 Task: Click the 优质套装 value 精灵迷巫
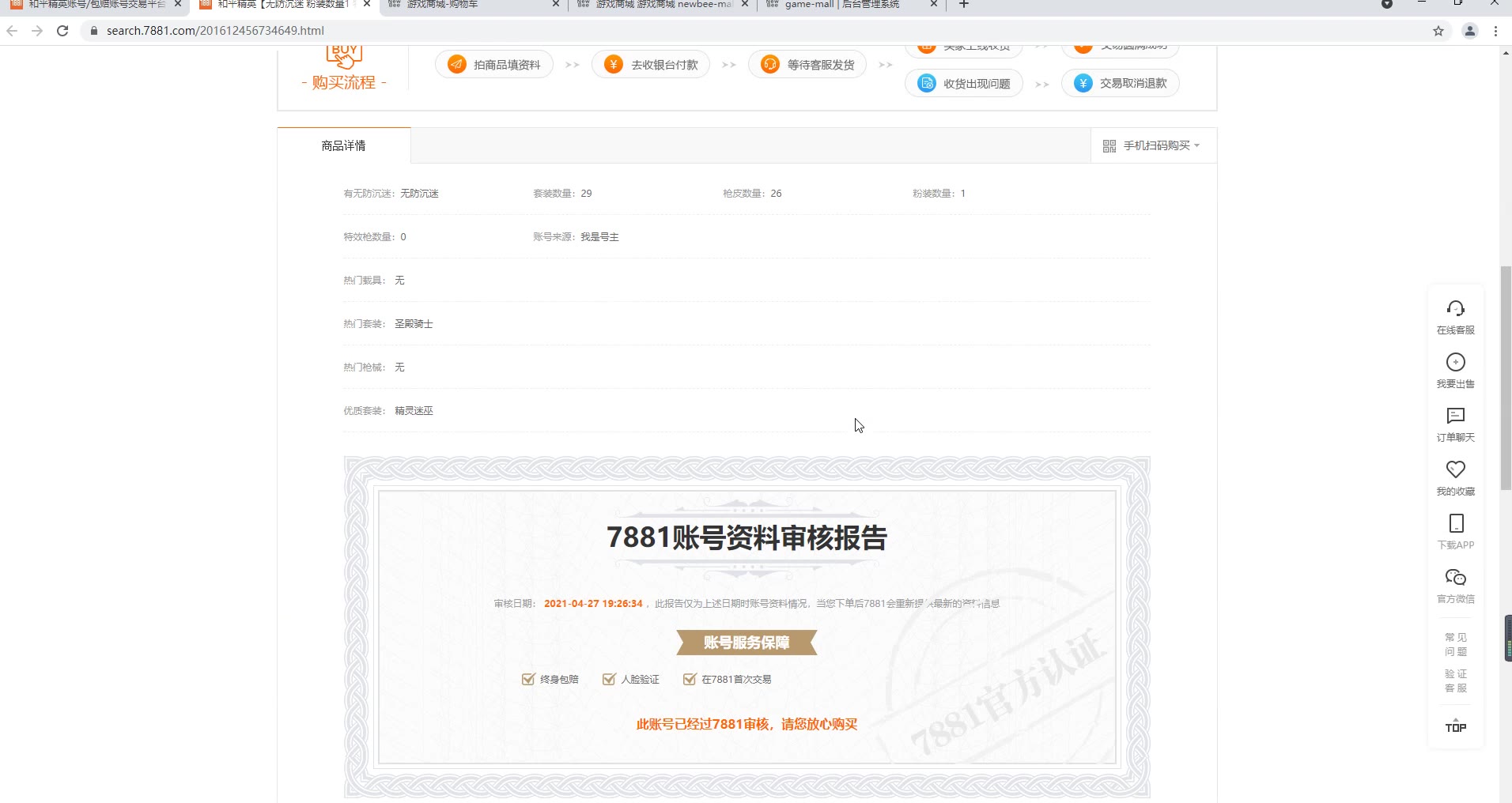pyautogui.click(x=414, y=411)
